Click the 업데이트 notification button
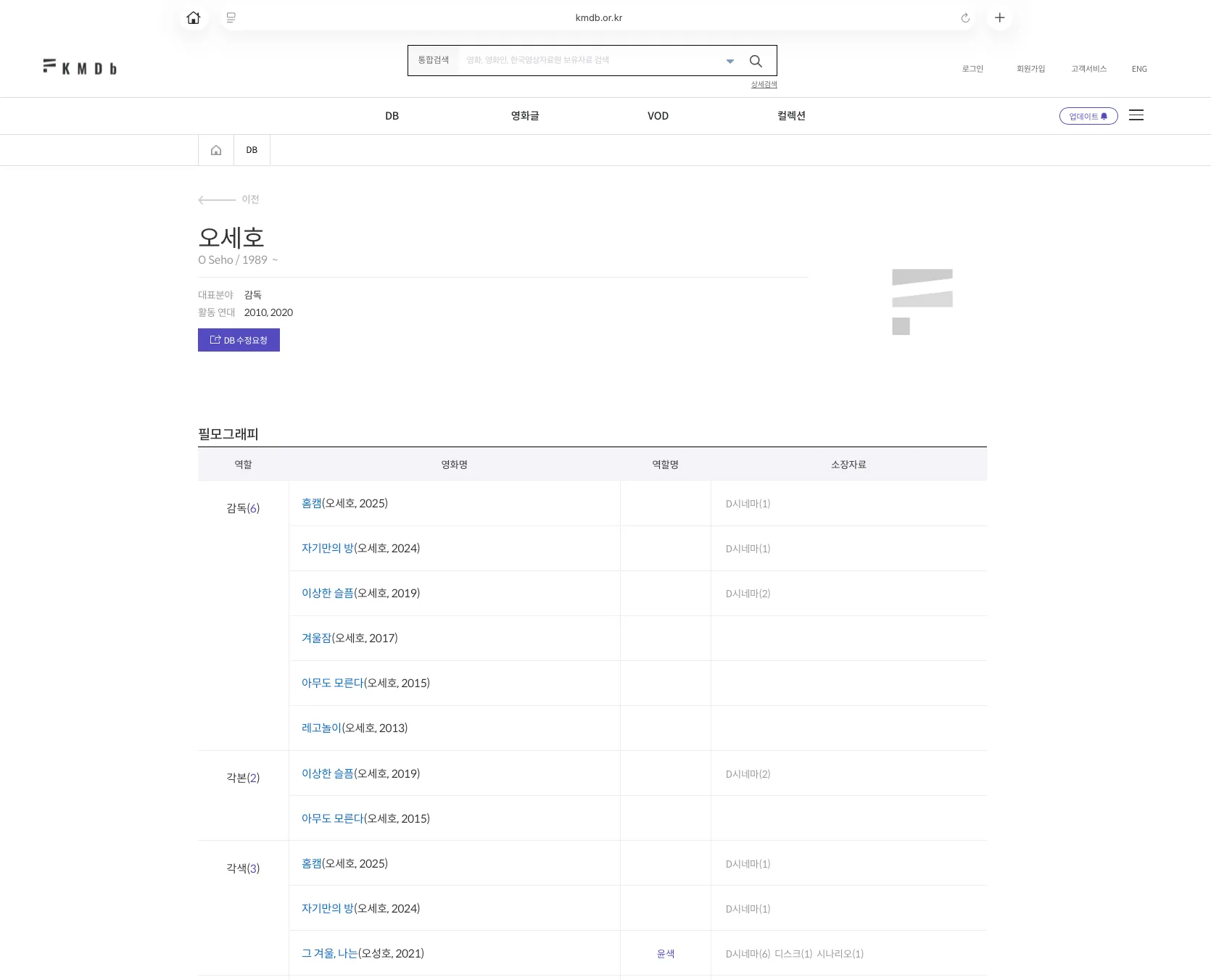Screen dimensions: 1211x980 pos(1088,116)
